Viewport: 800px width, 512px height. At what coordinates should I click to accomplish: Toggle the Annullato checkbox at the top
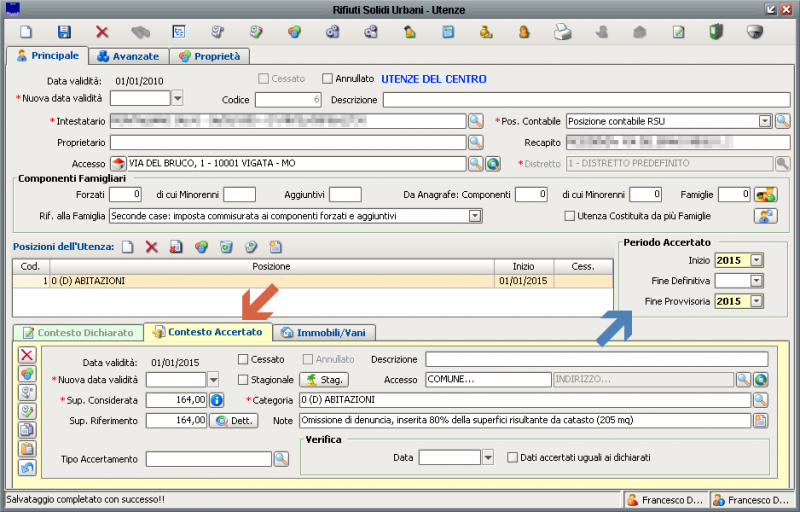328,78
